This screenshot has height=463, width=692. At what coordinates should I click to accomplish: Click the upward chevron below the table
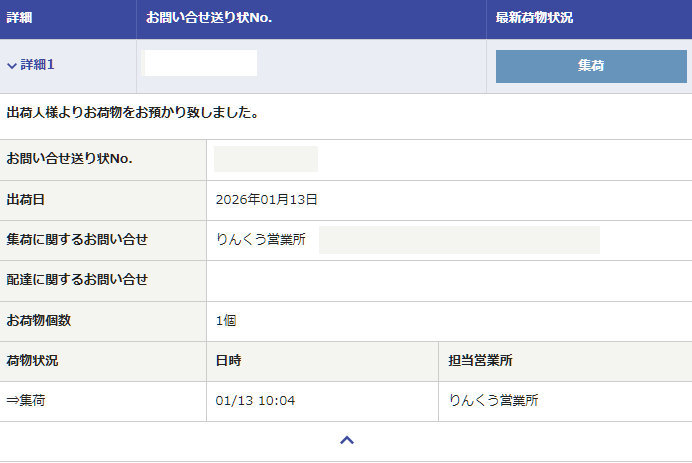(346, 440)
